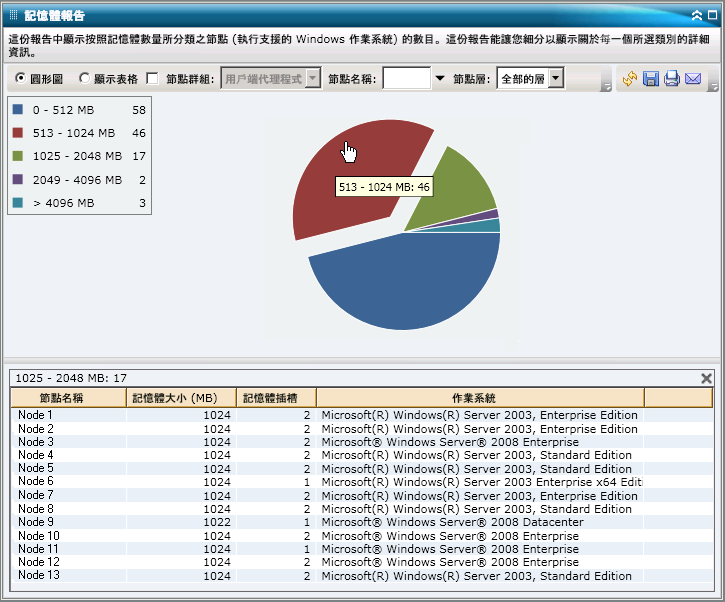Viewport: 725px width, 602px height.
Task: Click the save report floppy icon
Action: (x=651, y=79)
